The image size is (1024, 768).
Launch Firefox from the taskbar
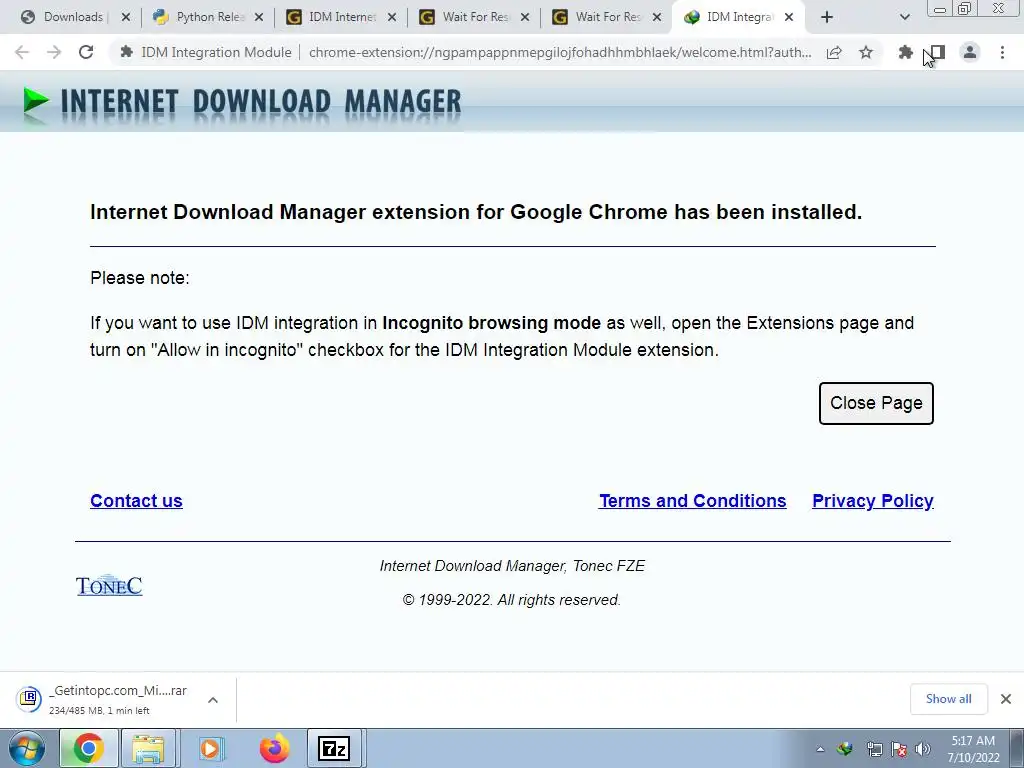[274, 748]
